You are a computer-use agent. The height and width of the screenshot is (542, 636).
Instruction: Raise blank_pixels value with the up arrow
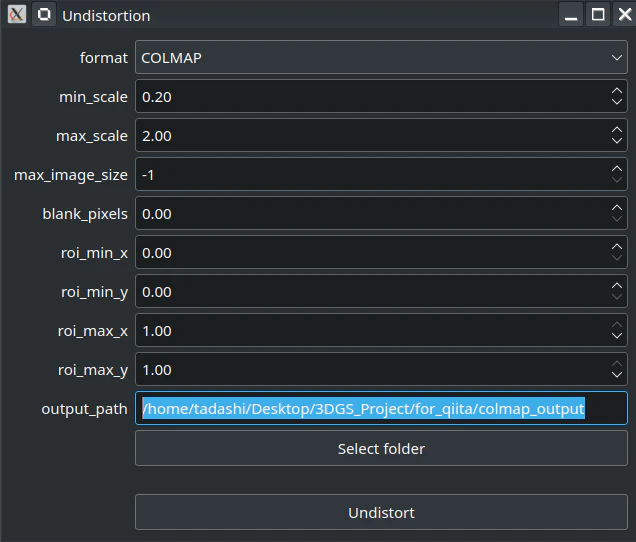click(x=617, y=208)
